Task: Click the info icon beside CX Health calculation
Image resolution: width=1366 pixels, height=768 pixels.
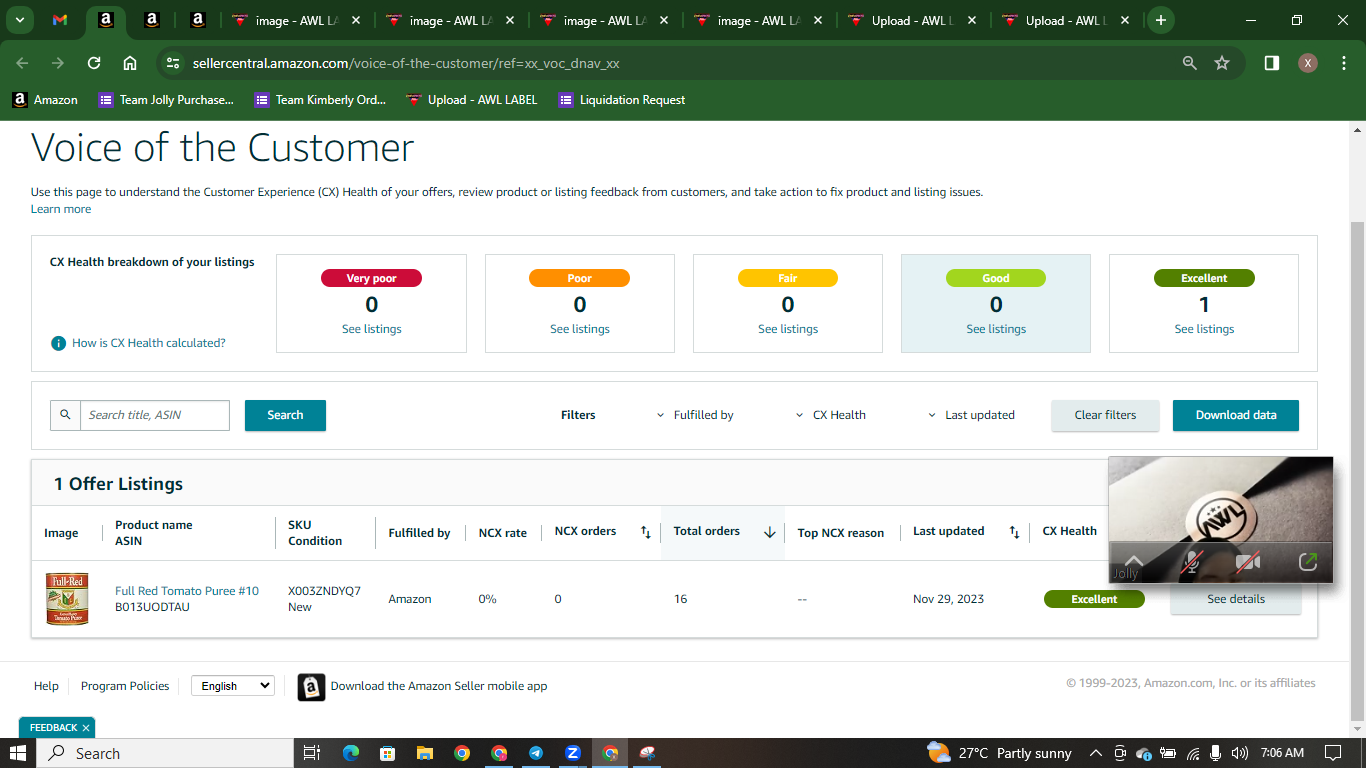Action: (59, 343)
